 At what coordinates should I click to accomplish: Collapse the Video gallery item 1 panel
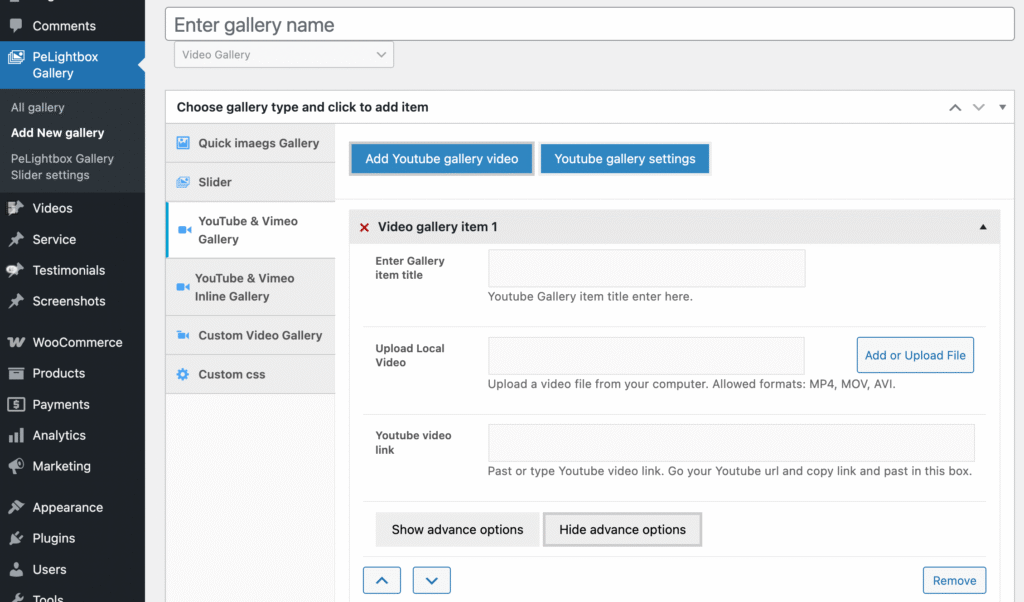pos(984,227)
